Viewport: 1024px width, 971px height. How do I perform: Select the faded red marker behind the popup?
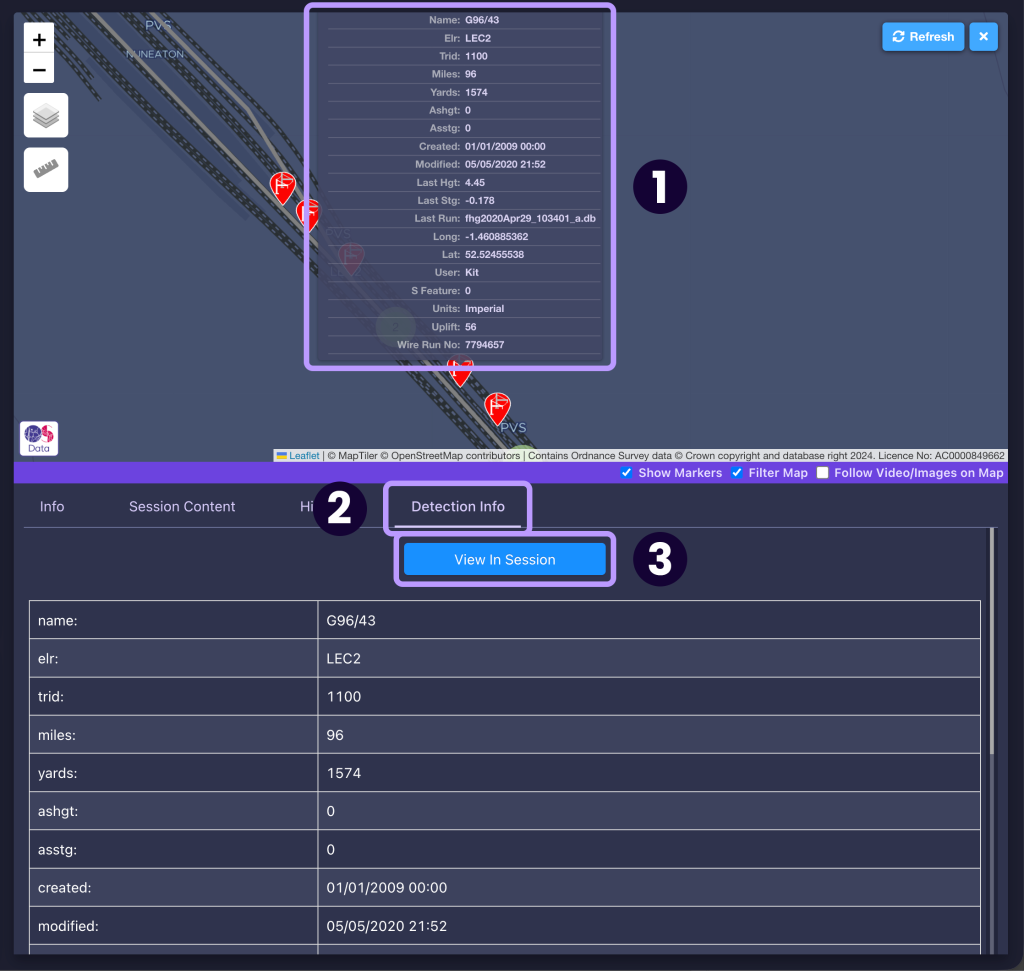click(351, 259)
